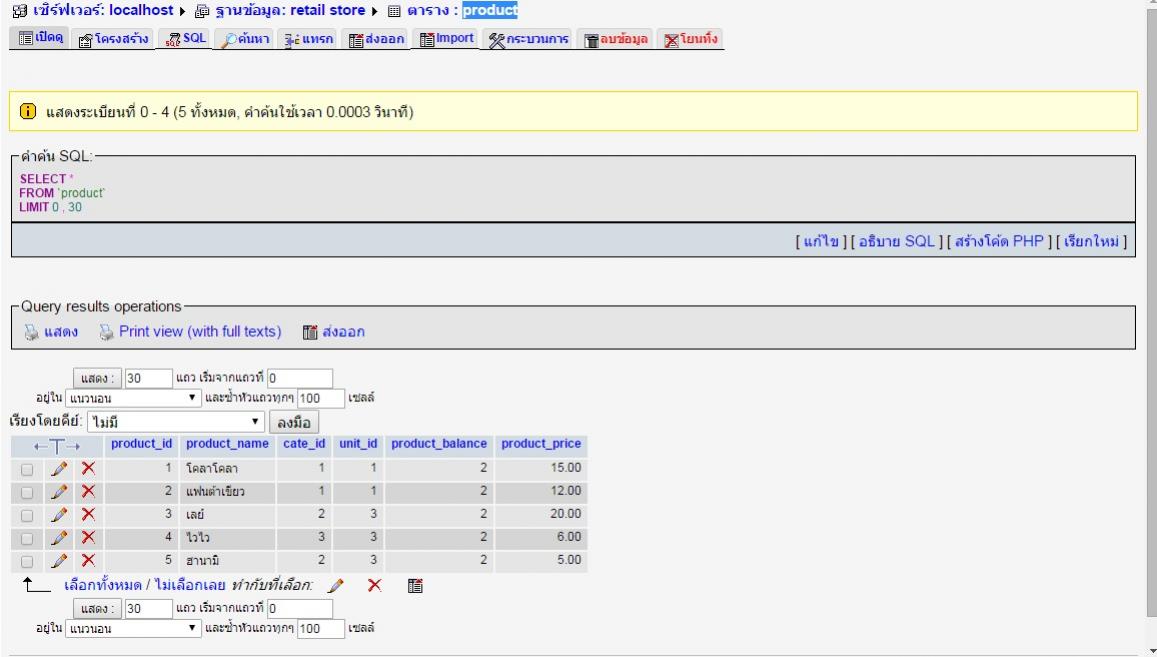Click the product_price column header to sort
This screenshot has width=1157, height=657.
click(x=540, y=444)
